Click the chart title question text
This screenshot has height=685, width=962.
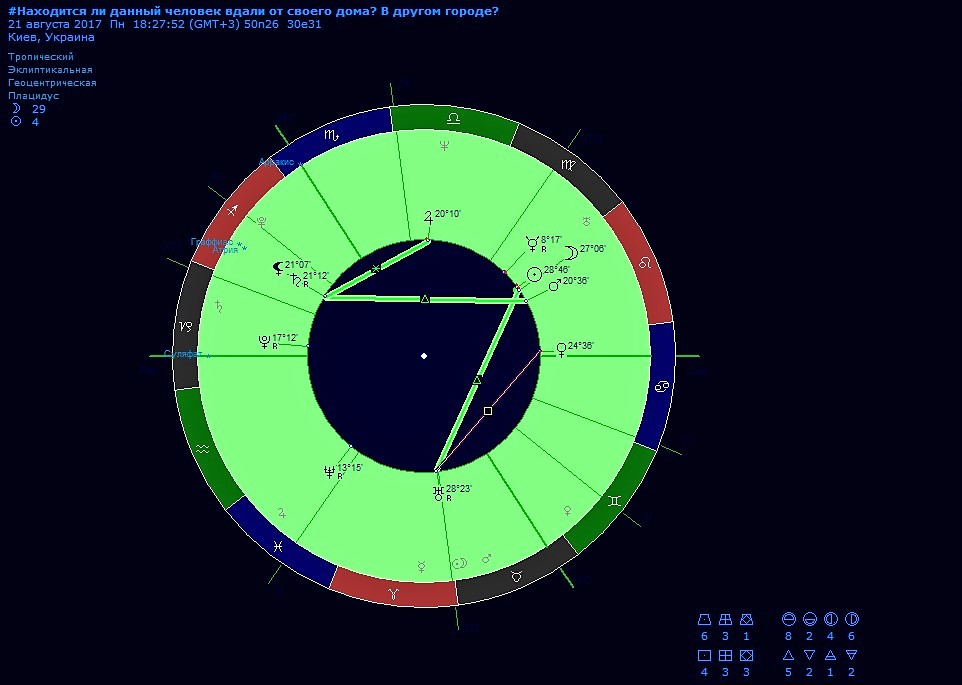click(x=253, y=11)
